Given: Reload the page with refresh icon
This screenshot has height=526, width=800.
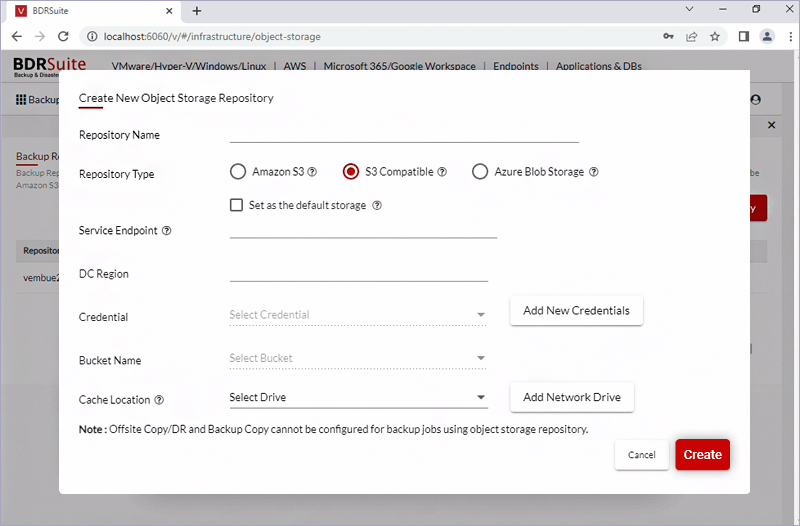Looking at the screenshot, I should click(63, 36).
